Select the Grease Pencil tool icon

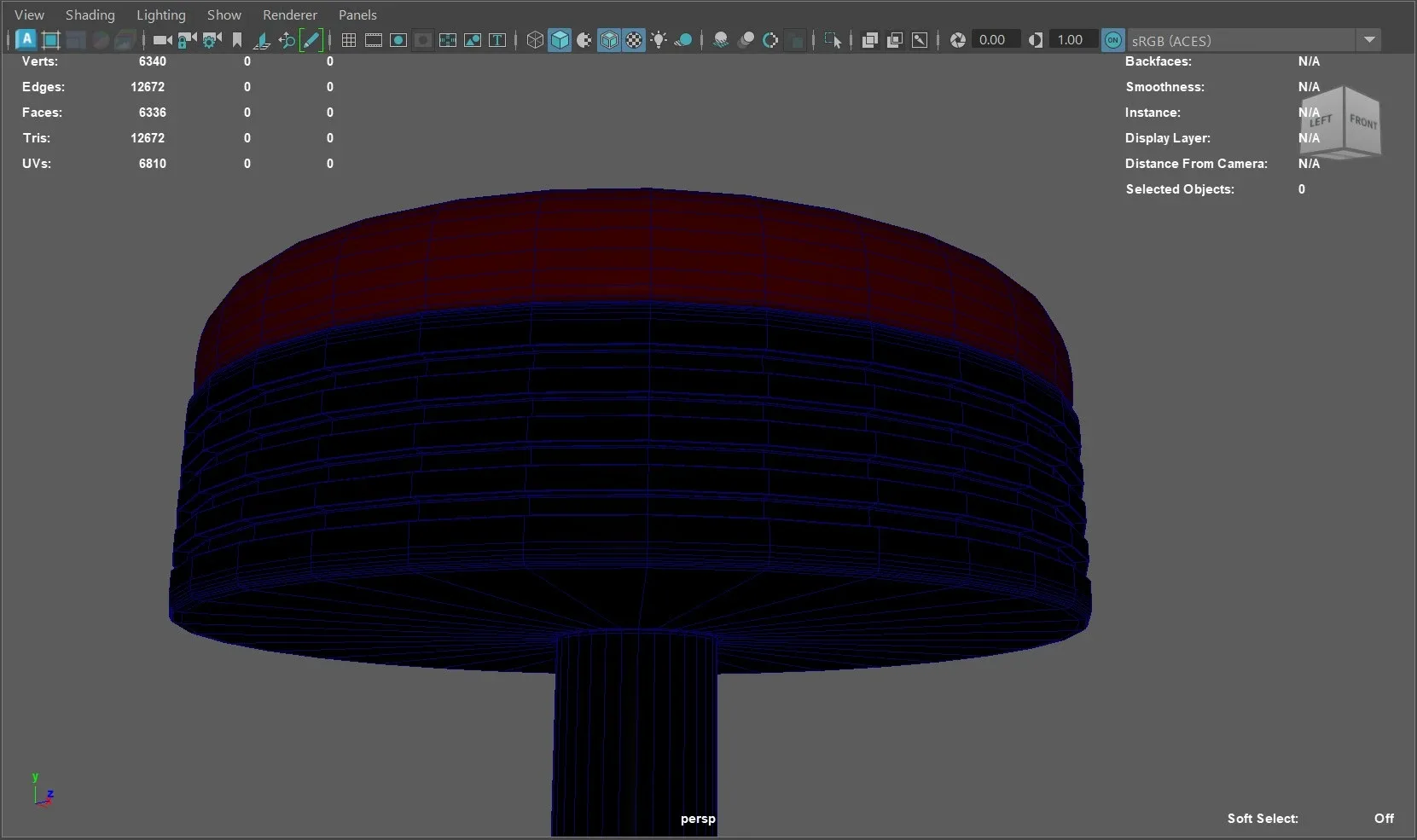point(311,40)
